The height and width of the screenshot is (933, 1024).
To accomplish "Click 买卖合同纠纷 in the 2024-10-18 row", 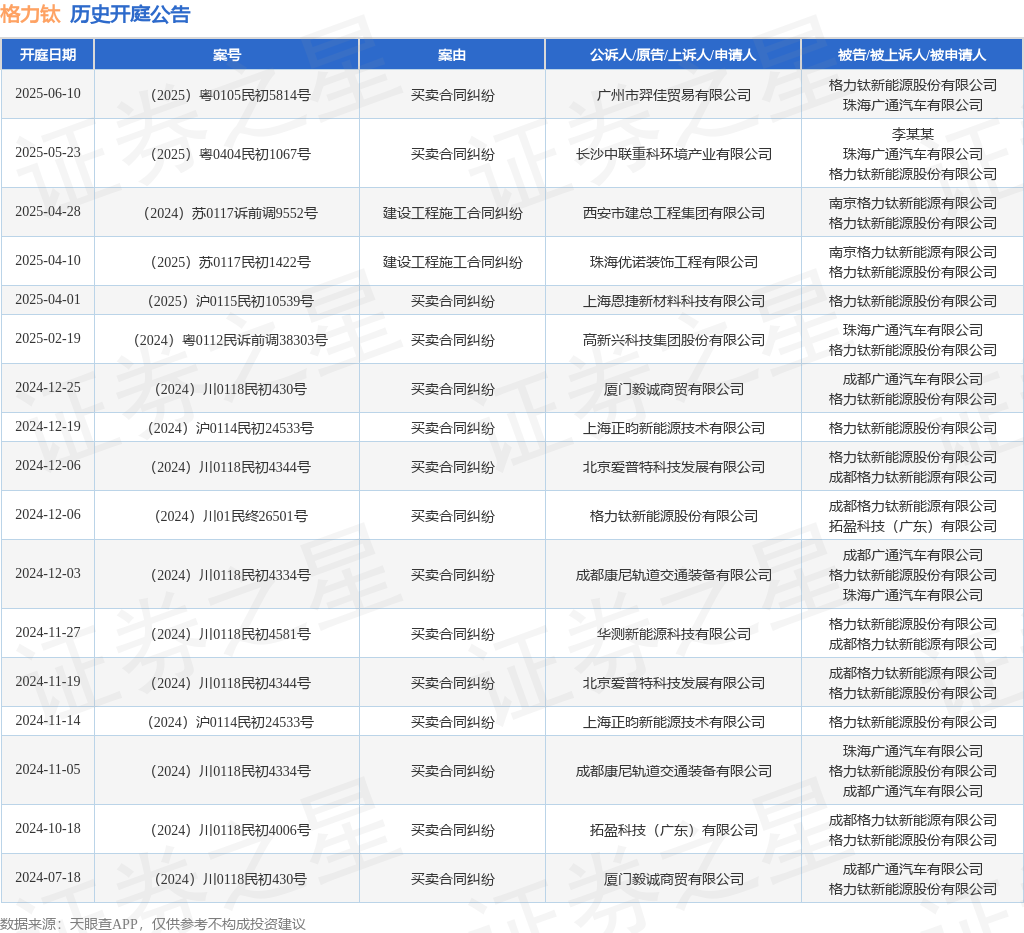I will pyautogui.click(x=452, y=830).
